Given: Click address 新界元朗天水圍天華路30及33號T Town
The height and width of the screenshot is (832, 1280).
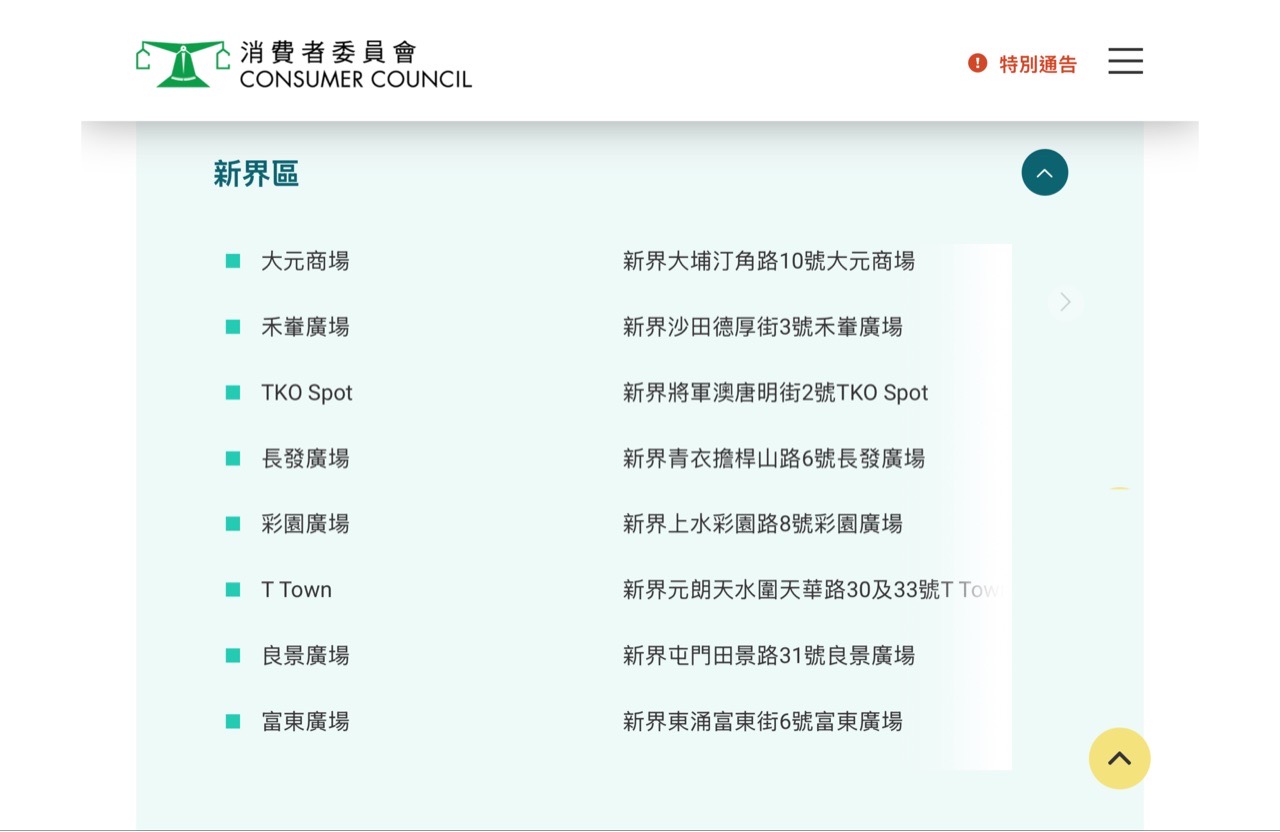Looking at the screenshot, I should click(x=811, y=590).
